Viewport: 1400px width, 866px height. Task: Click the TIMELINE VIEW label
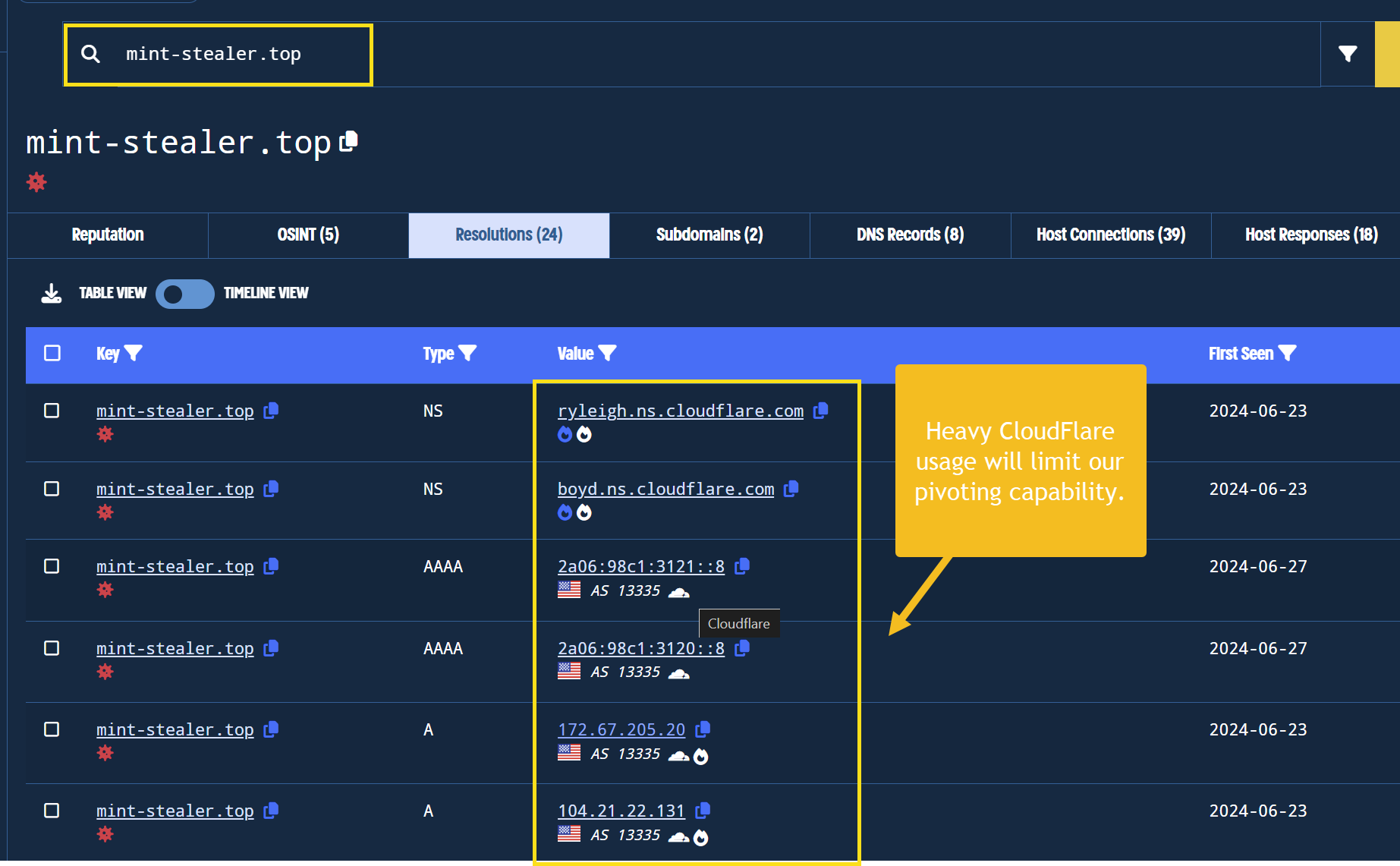click(266, 293)
